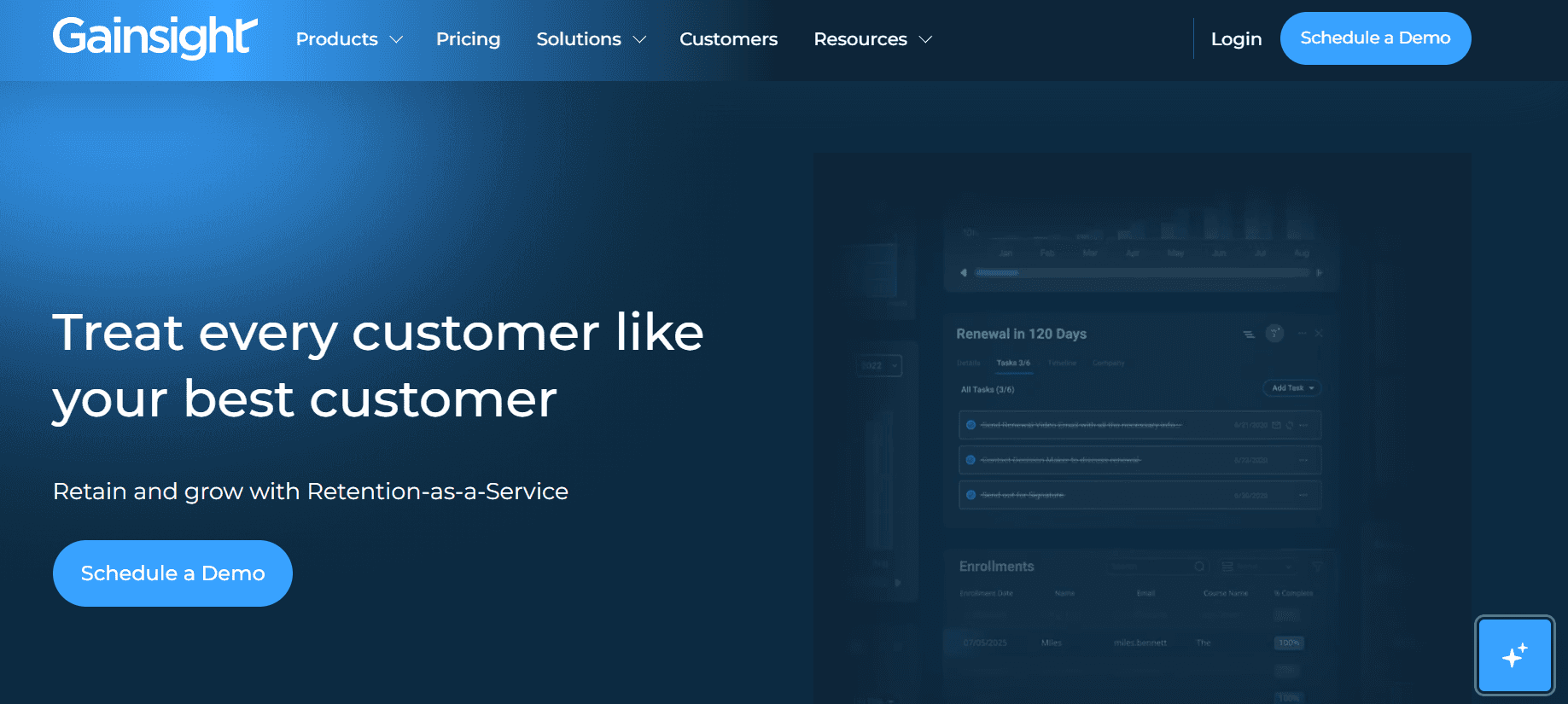Click the 'miles.bennett' email cell

point(1140,643)
